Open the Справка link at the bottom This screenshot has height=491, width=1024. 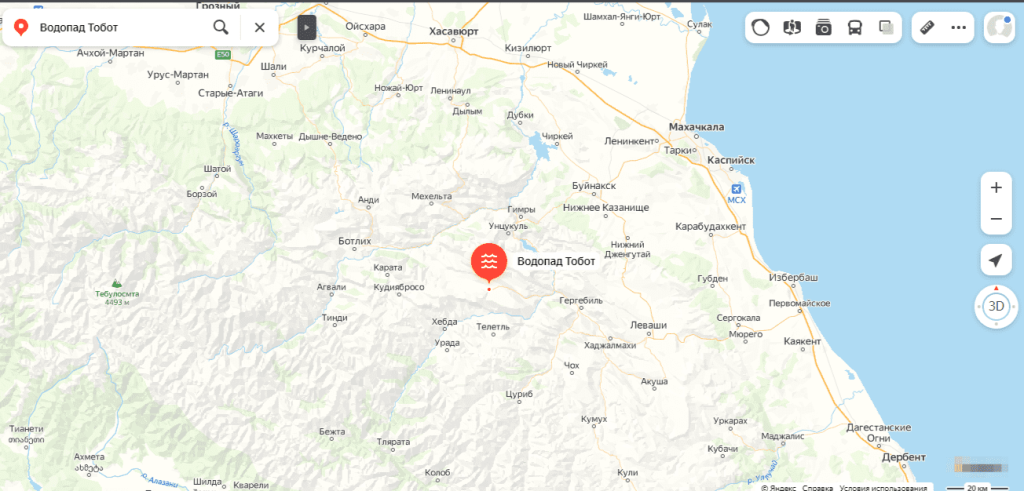(x=817, y=487)
